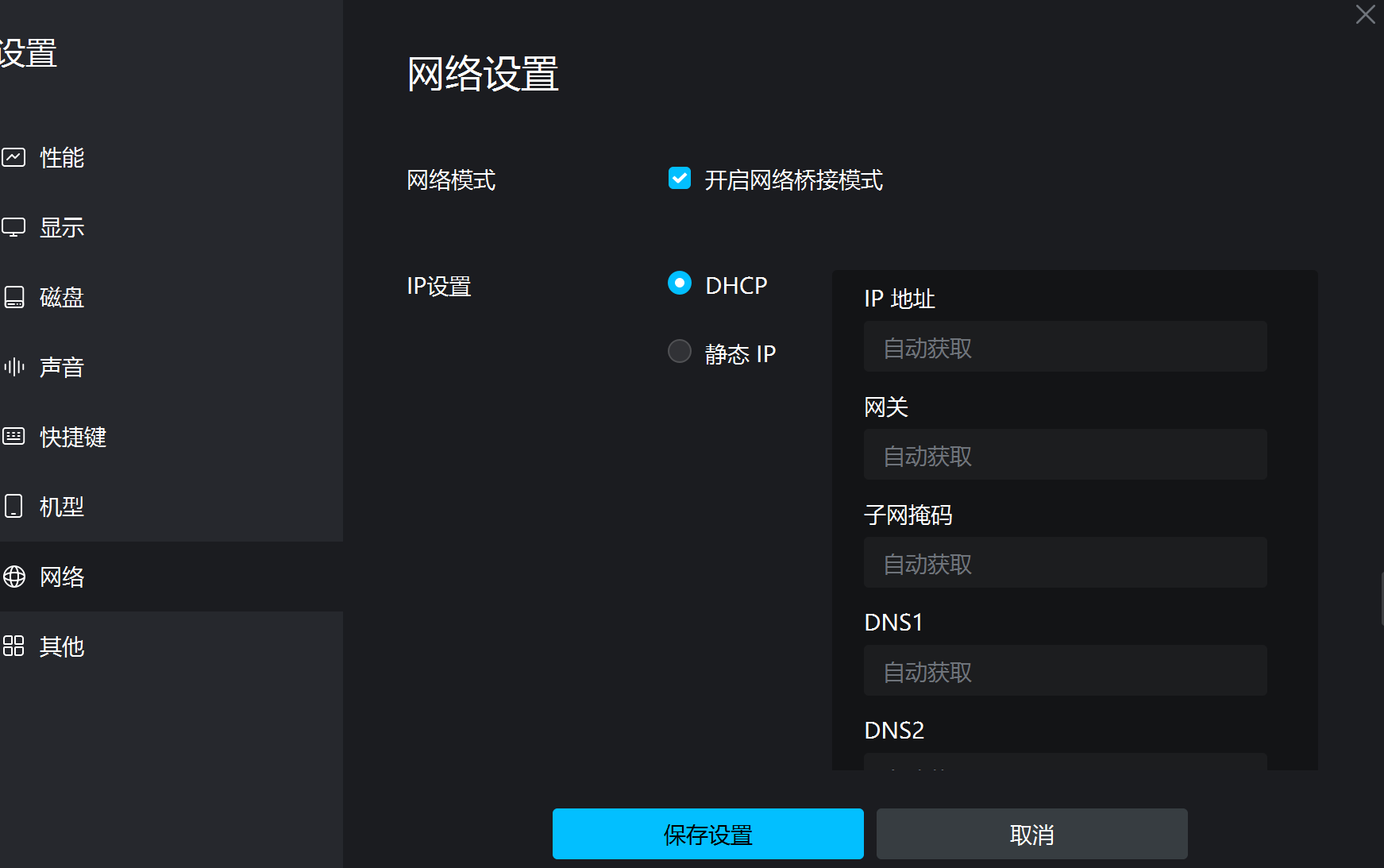Click the DNS1 input field

point(1066,670)
